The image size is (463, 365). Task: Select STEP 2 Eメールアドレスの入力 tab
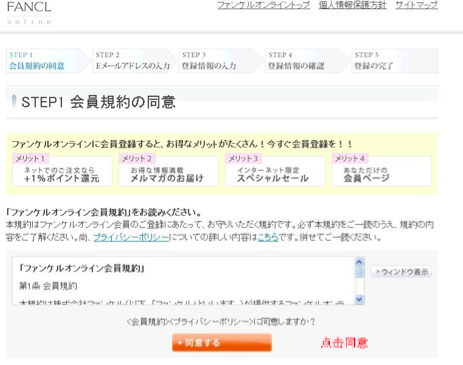[x=134, y=61]
